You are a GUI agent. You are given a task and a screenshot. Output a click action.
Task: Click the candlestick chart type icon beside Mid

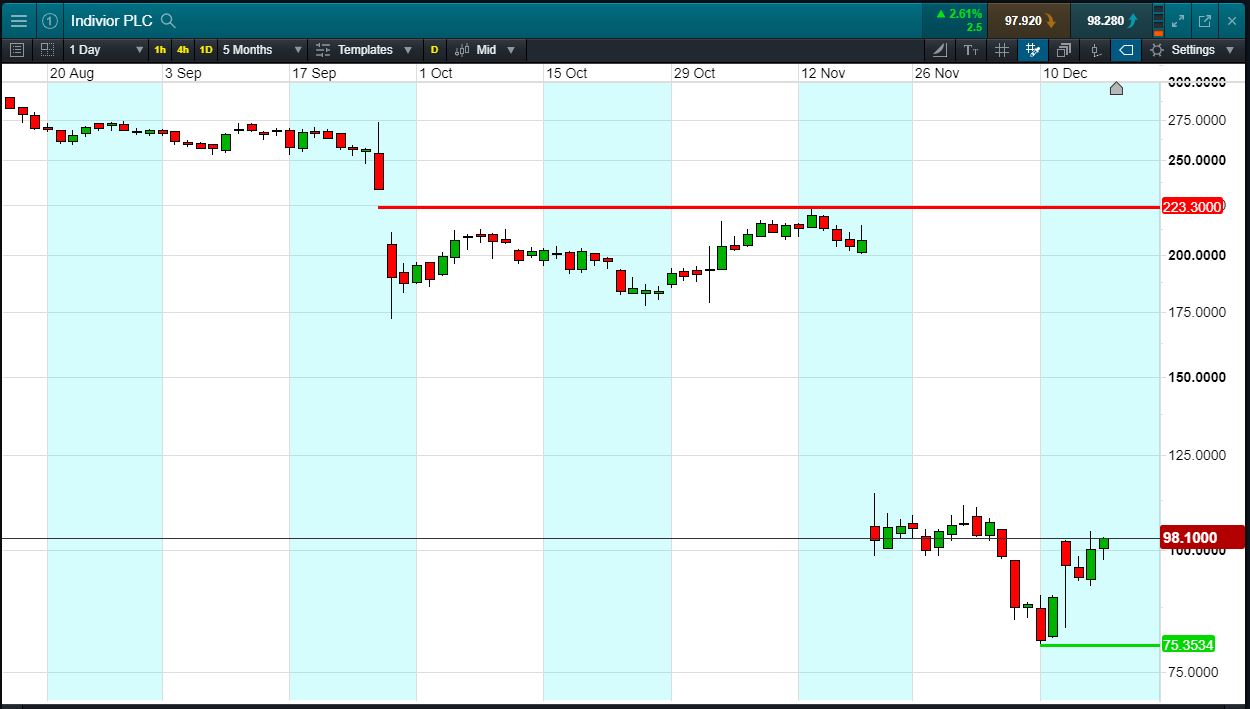tap(463, 49)
